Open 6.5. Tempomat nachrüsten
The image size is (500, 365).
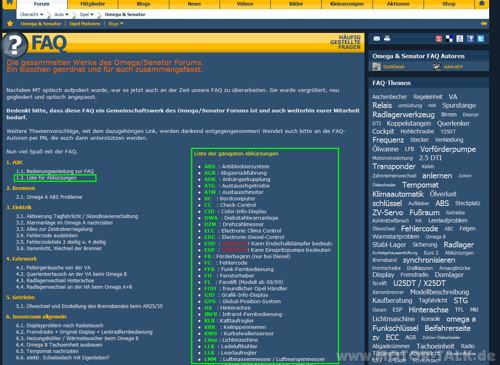pyautogui.click(x=47, y=351)
